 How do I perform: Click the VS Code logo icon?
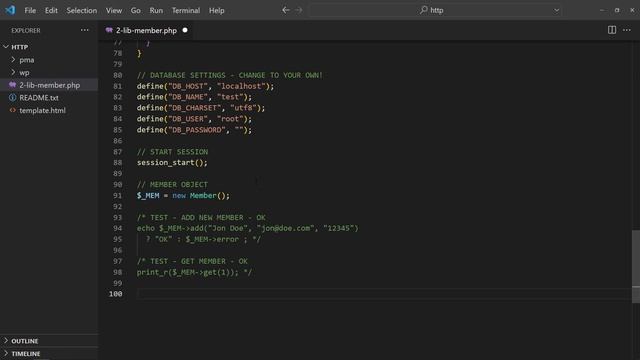click(x=10, y=10)
